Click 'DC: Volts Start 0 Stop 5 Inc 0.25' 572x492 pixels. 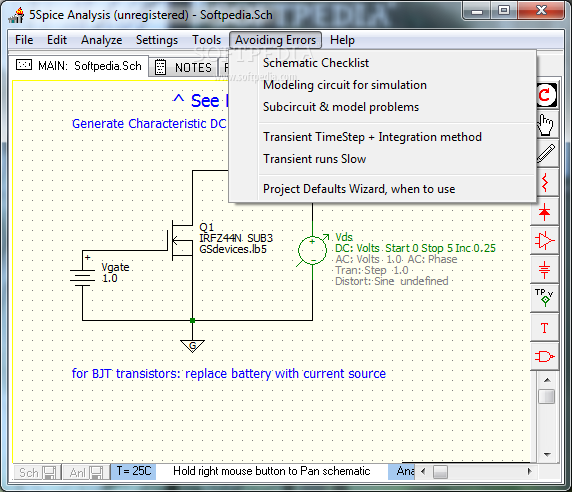pyautogui.click(x=415, y=248)
